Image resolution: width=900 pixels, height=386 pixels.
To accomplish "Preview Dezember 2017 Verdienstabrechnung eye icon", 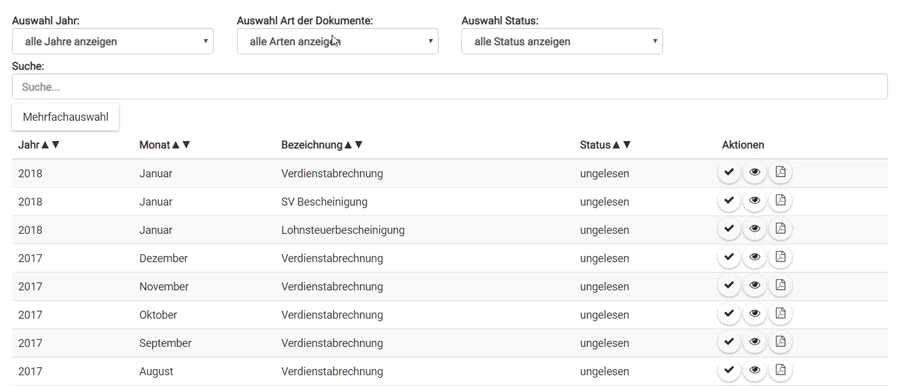I will pos(755,257).
